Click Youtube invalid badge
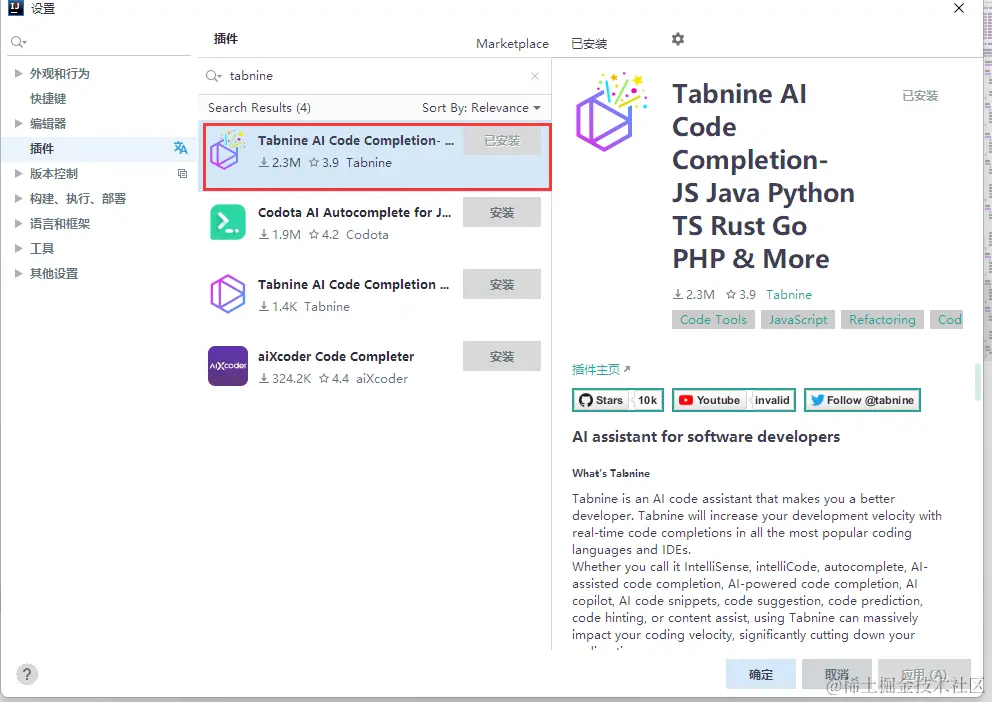 [x=733, y=400]
